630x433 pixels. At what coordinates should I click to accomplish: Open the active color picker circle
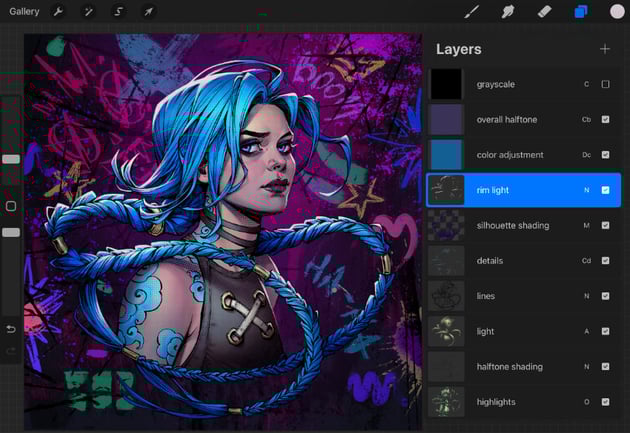click(617, 12)
